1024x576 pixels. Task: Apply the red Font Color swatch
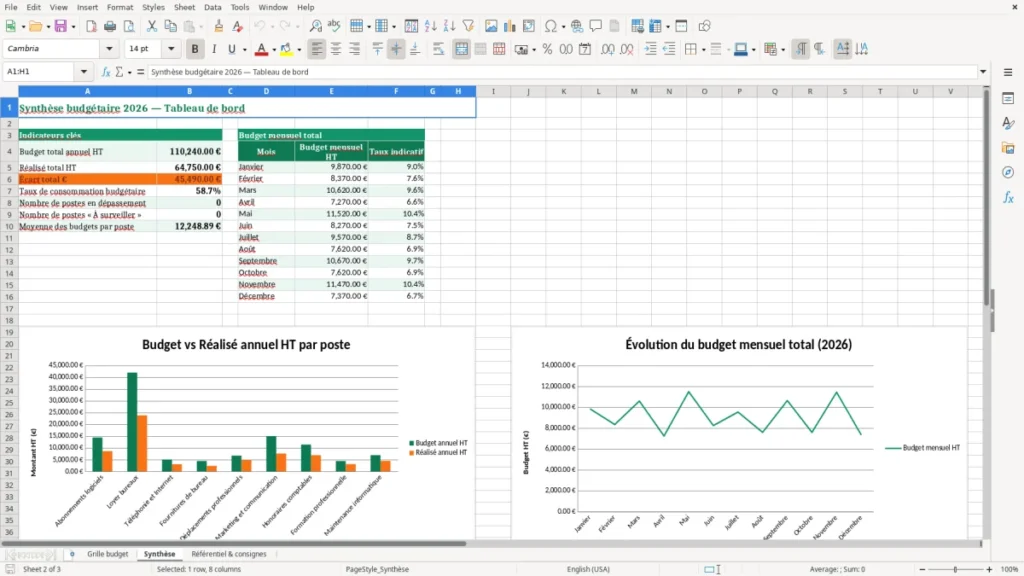click(x=261, y=49)
